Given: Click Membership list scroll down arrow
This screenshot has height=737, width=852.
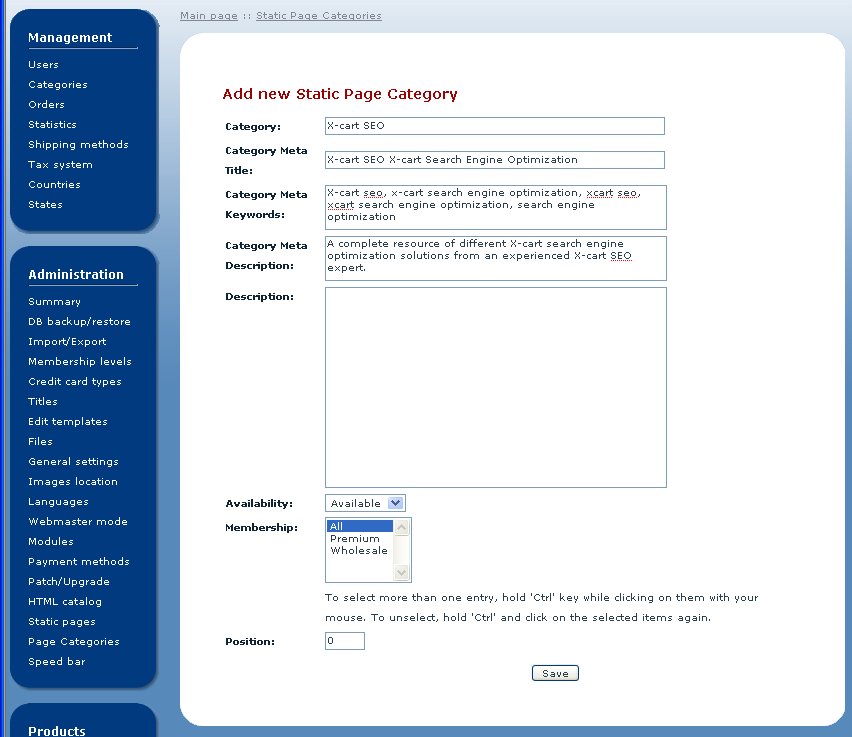Looking at the screenshot, I should tap(402, 572).
